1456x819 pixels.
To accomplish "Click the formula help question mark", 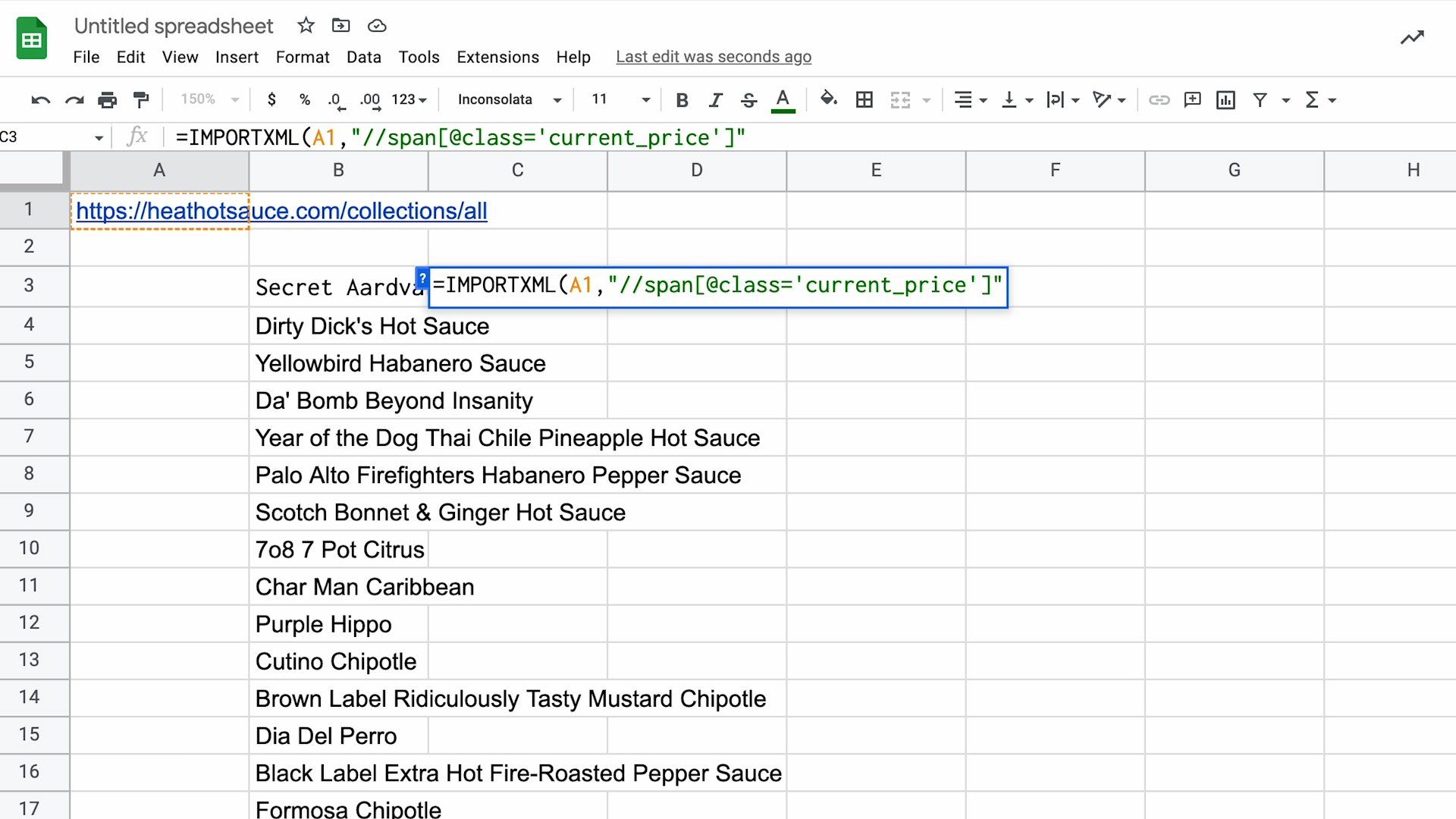I will 422,277.
